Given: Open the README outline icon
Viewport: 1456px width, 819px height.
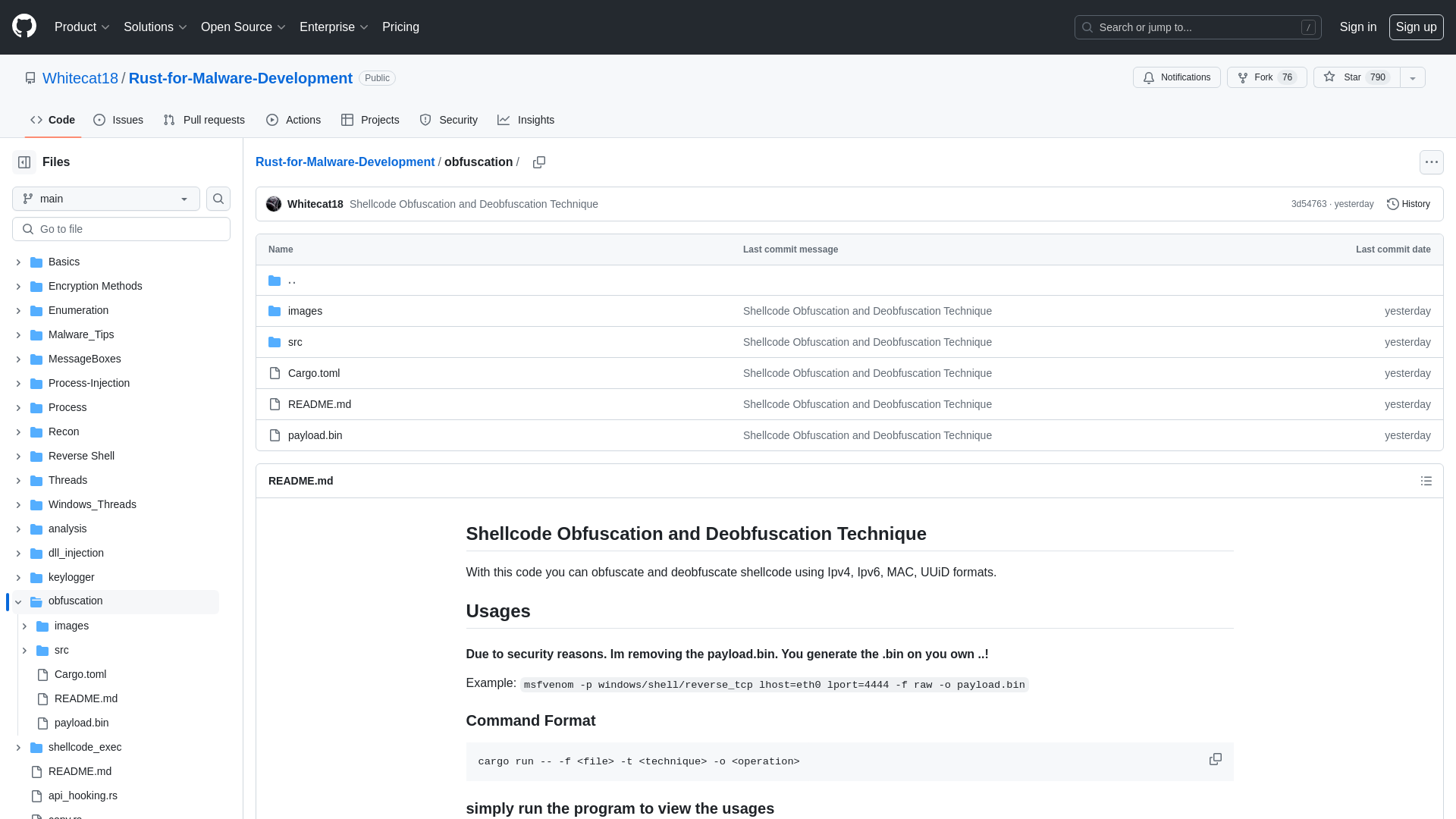Looking at the screenshot, I should pos(1426,481).
